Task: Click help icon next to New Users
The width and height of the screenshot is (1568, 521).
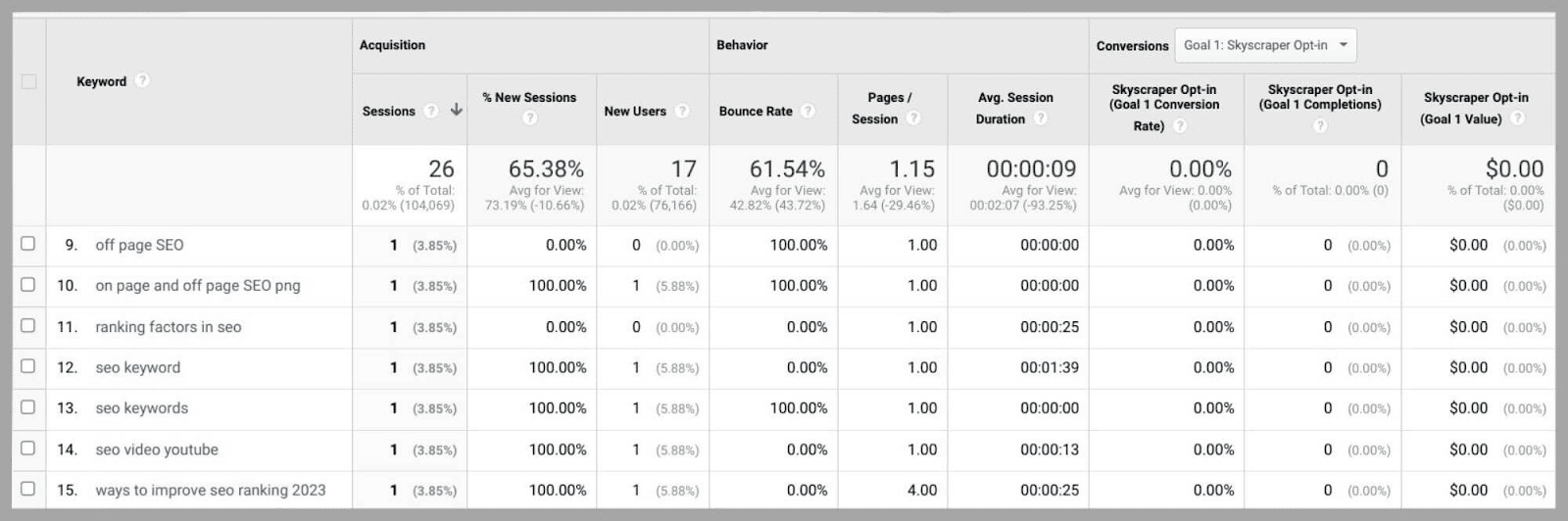Action: pyautogui.click(x=682, y=111)
